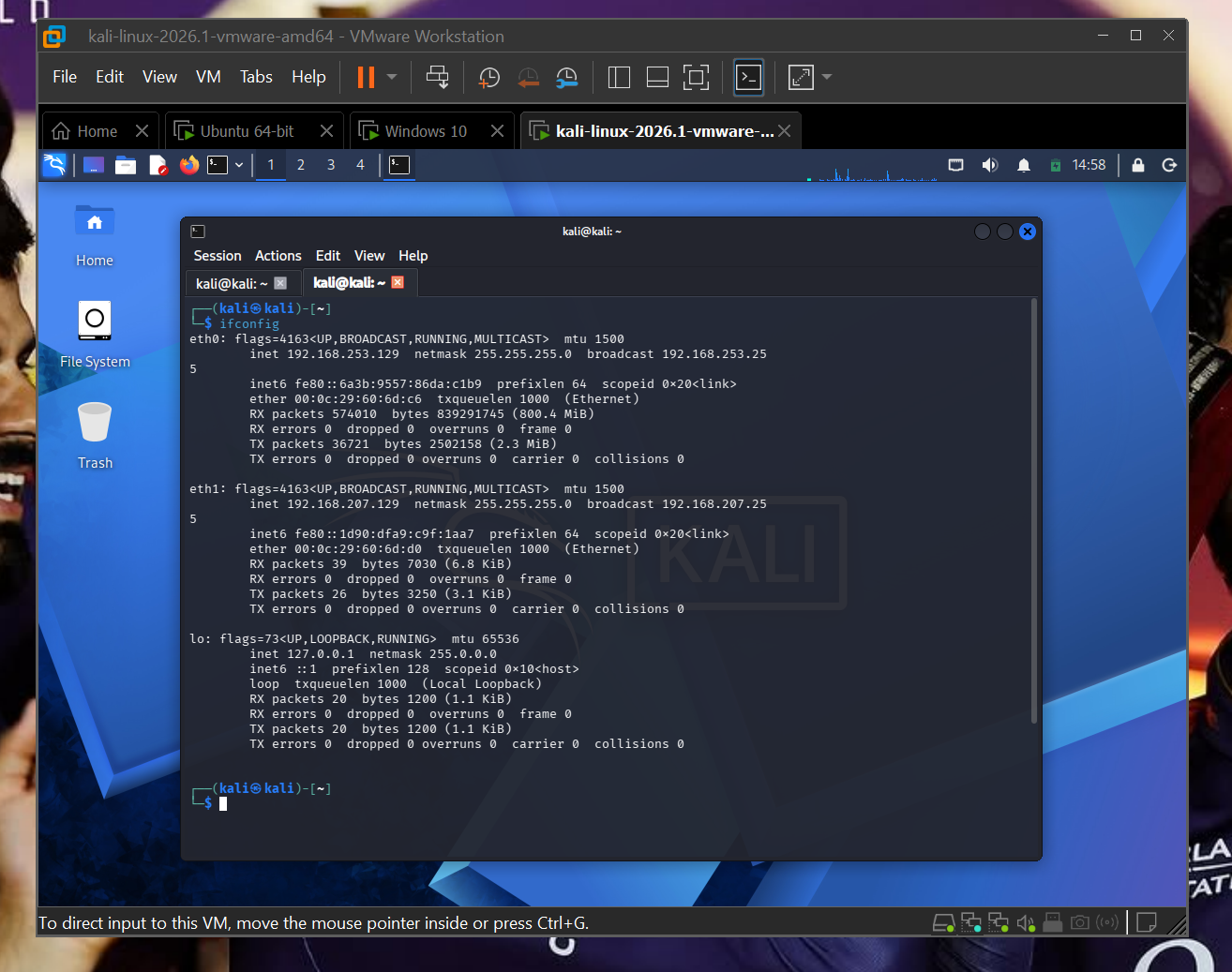Screen dimensions: 1232x972
Task: Click the show desktop icon in Kali panel
Action: point(94,165)
